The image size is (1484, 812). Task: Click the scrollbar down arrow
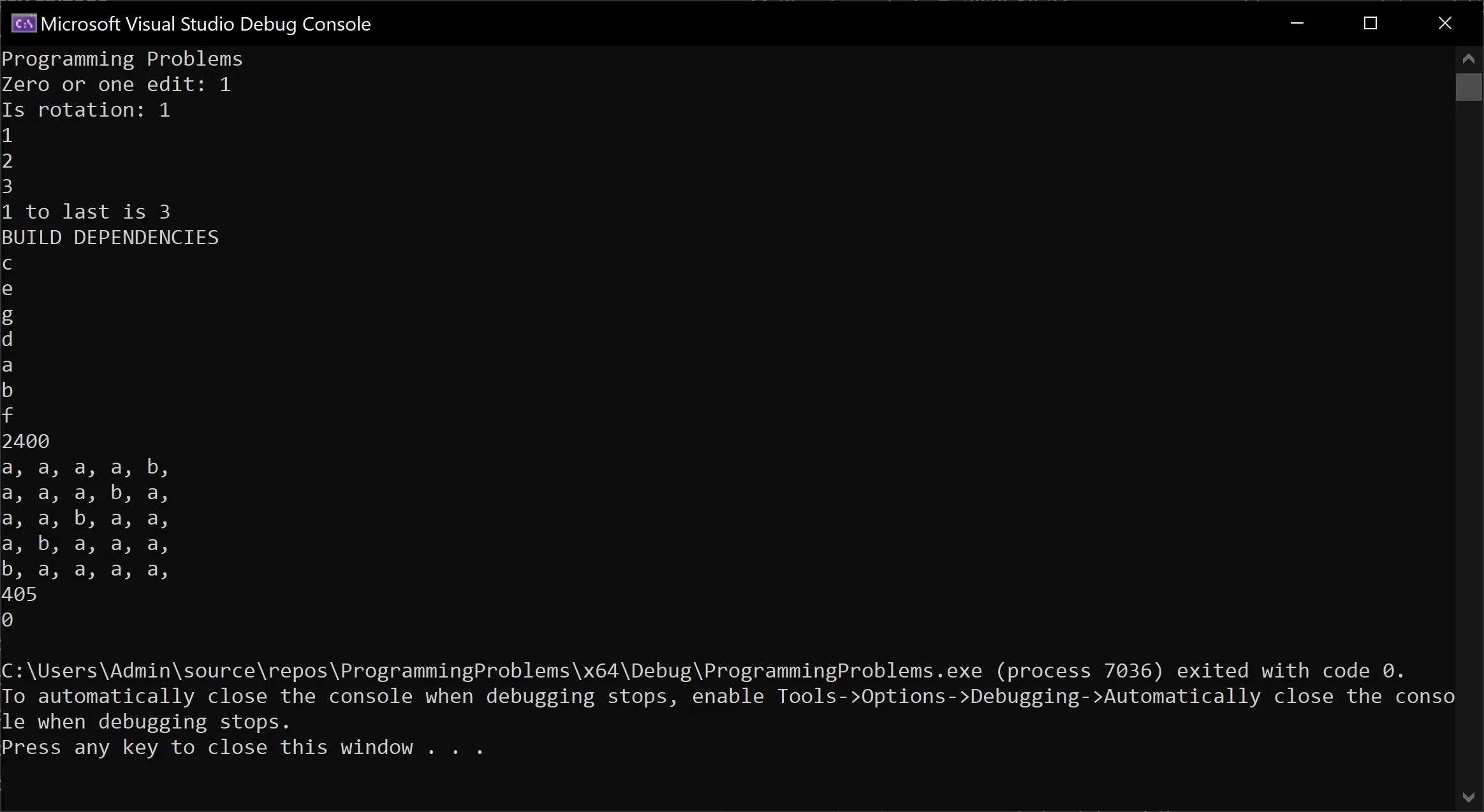click(1469, 797)
